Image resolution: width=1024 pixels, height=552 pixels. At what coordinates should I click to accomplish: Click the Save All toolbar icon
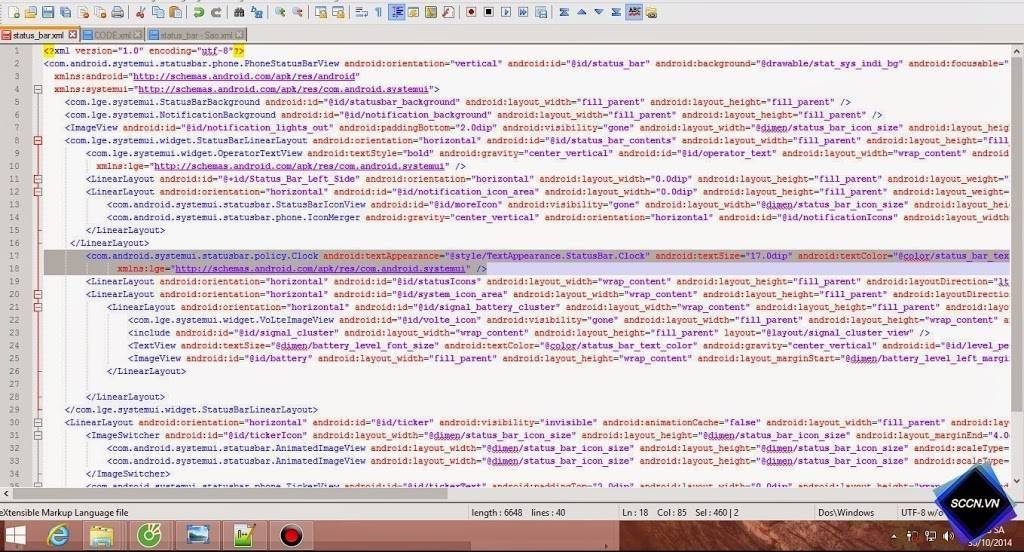[65, 12]
